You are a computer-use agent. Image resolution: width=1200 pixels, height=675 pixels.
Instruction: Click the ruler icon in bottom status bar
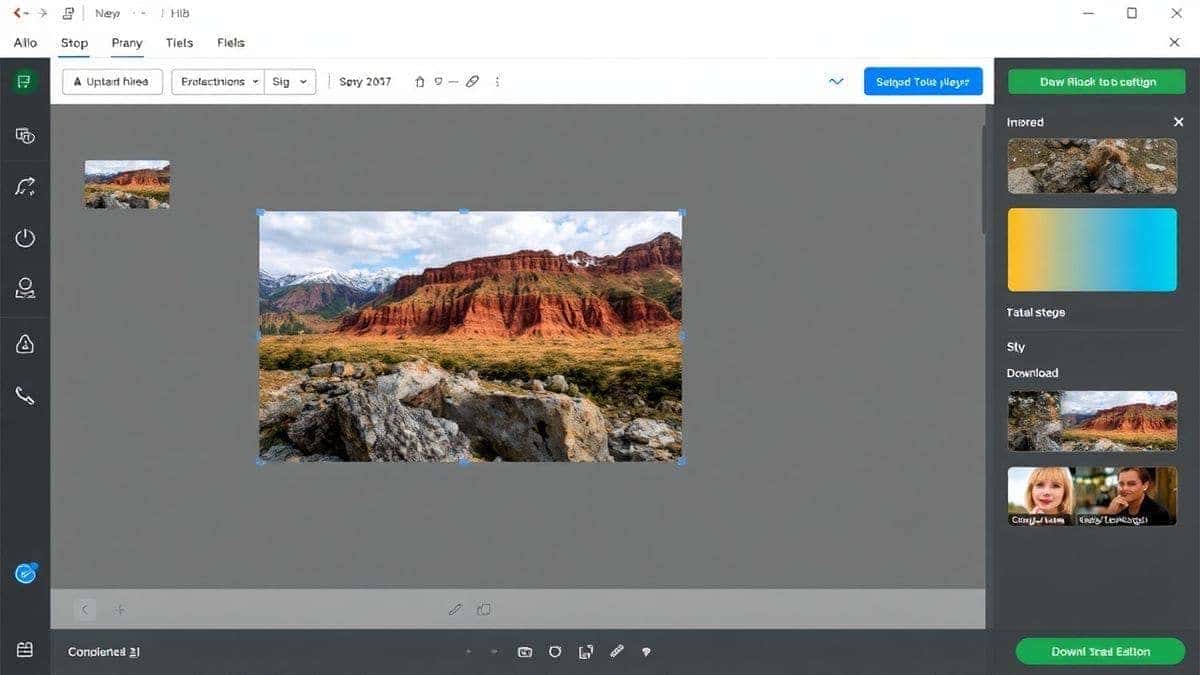[x=616, y=652]
